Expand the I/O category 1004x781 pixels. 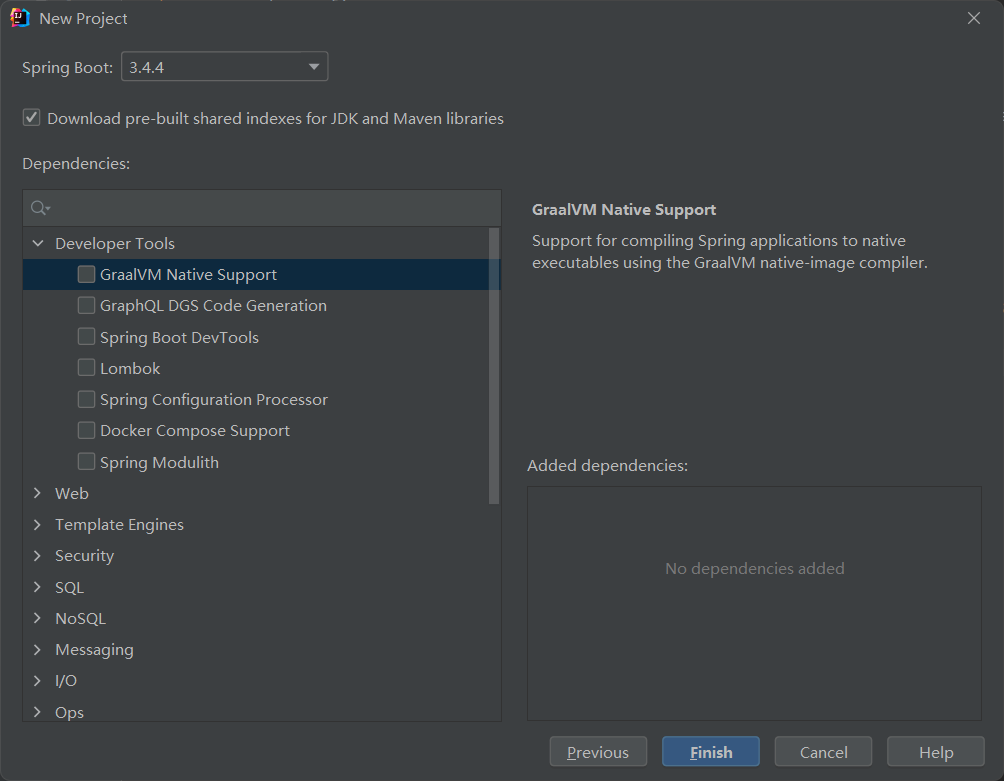37,680
